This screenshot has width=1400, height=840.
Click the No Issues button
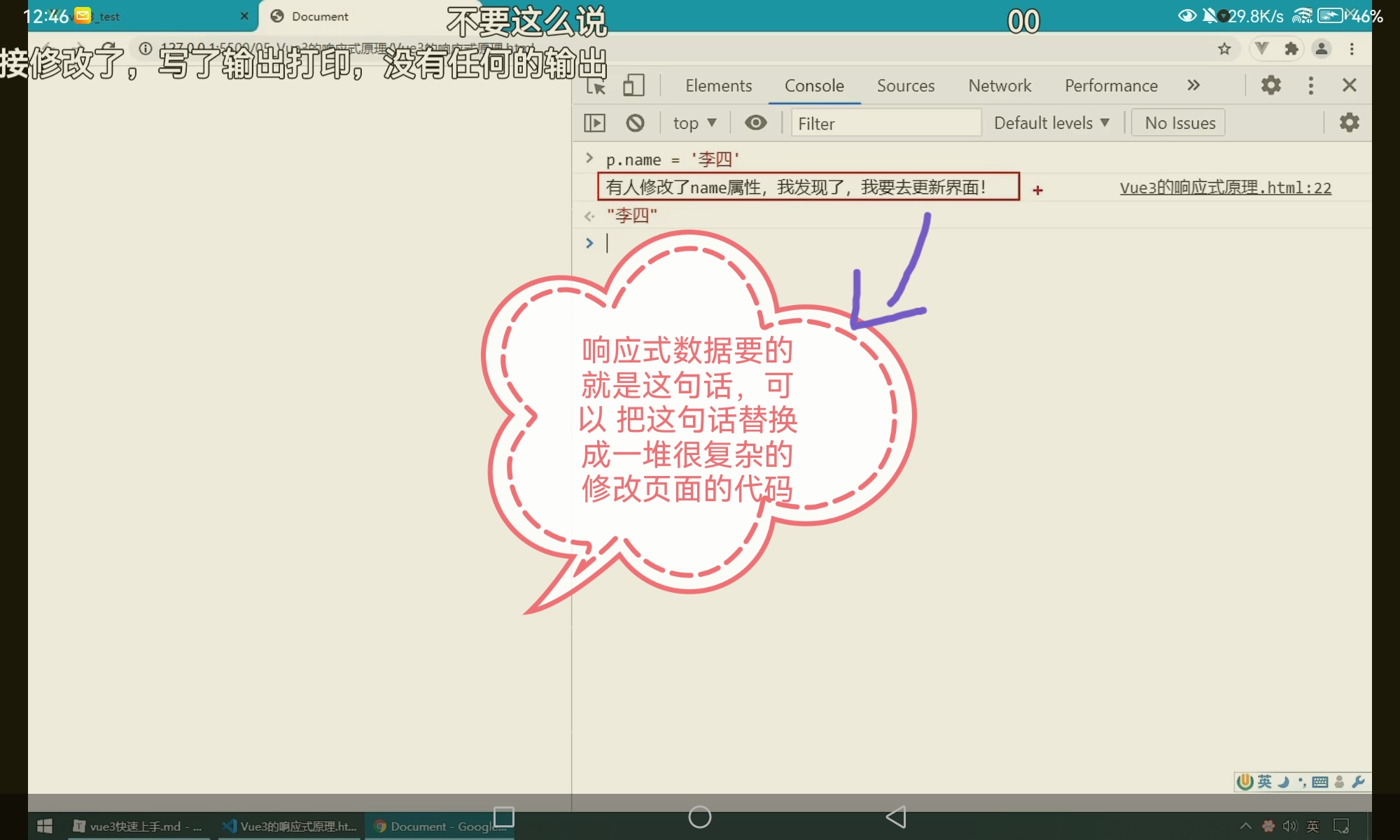1179,123
